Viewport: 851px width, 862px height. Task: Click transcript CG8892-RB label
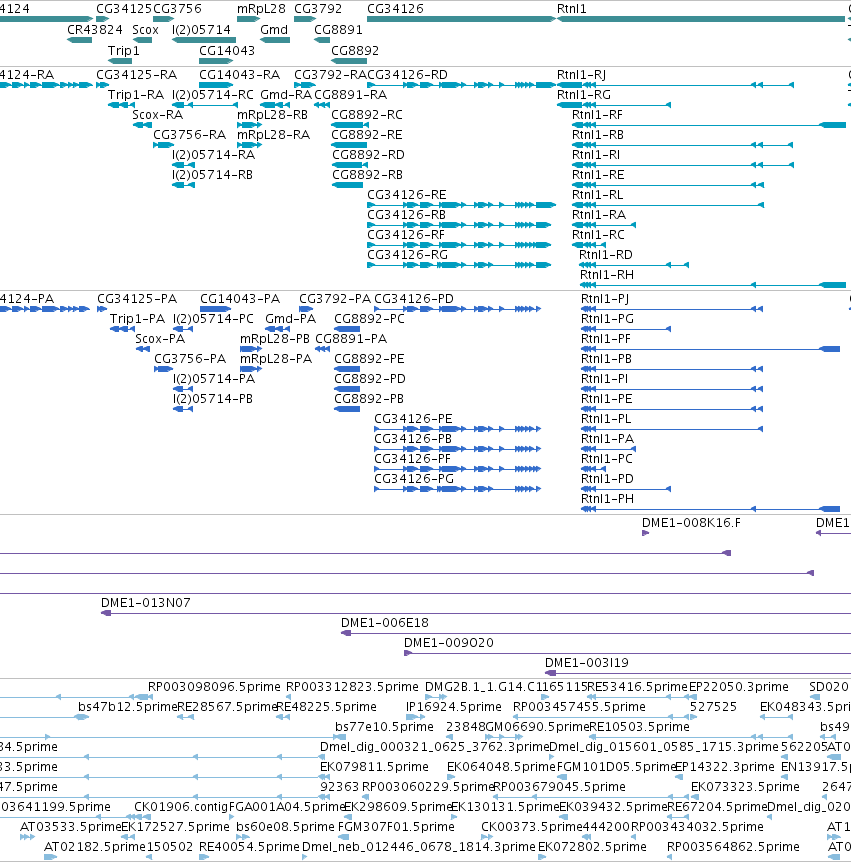pyautogui.click(x=367, y=175)
